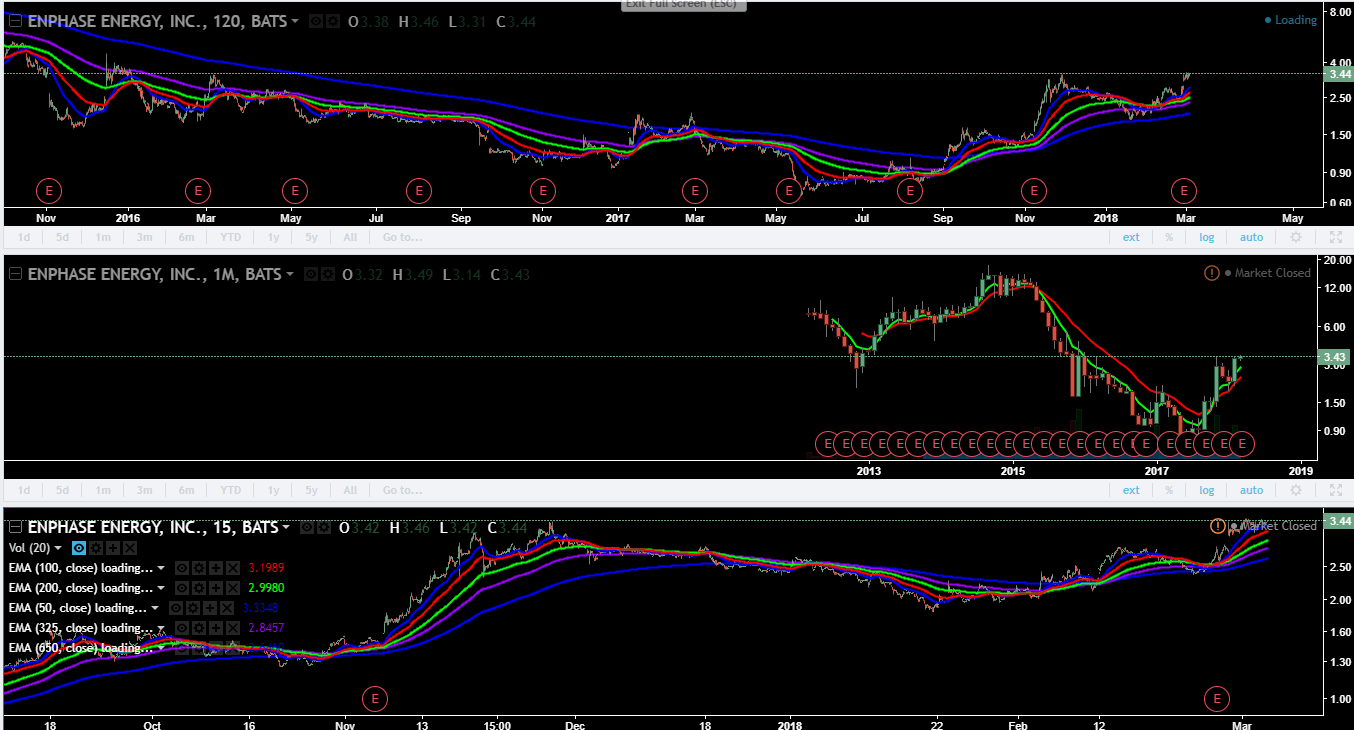Click Go to... under the 1M chart
The image size is (1354, 730).
[x=402, y=490]
